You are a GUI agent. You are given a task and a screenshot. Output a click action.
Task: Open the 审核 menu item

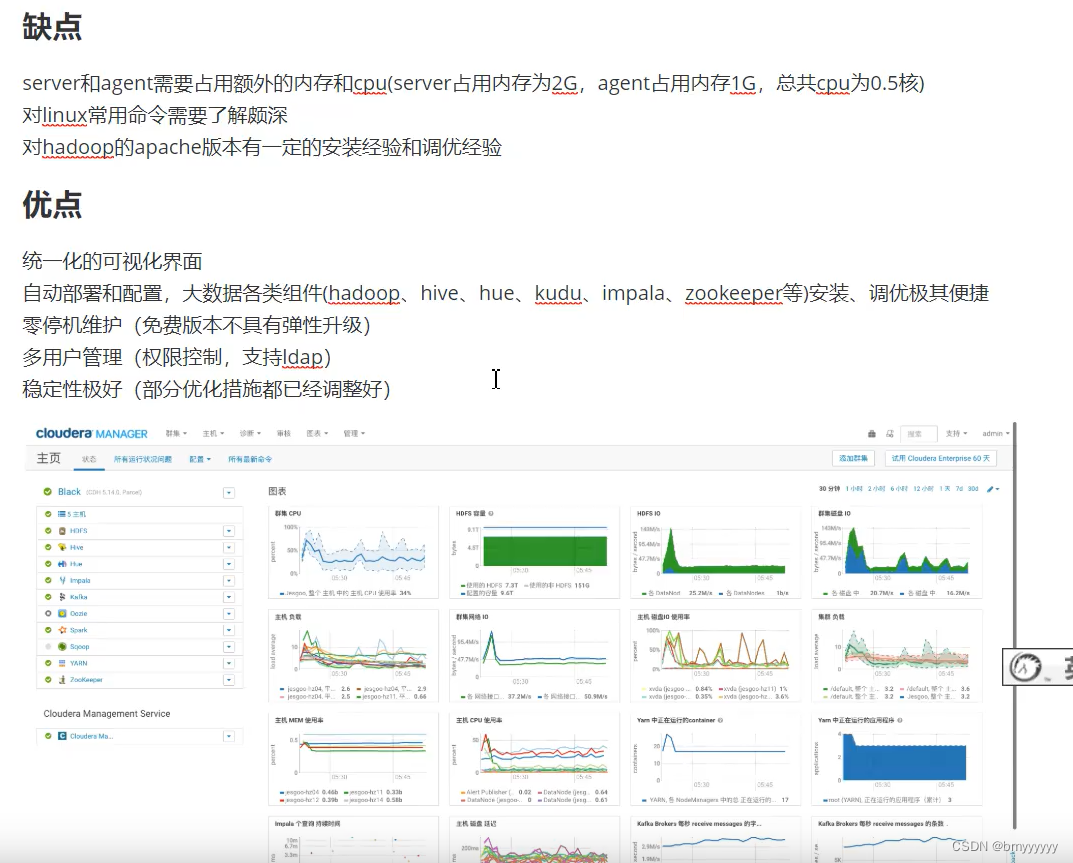tap(283, 434)
